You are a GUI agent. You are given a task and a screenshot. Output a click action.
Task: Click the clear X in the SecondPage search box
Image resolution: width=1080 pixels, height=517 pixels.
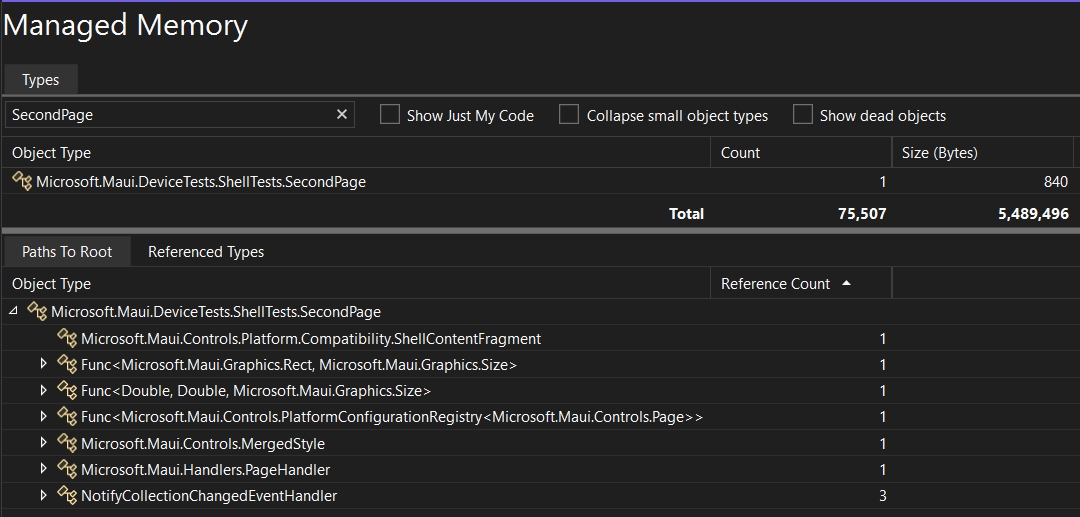point(342,115)
